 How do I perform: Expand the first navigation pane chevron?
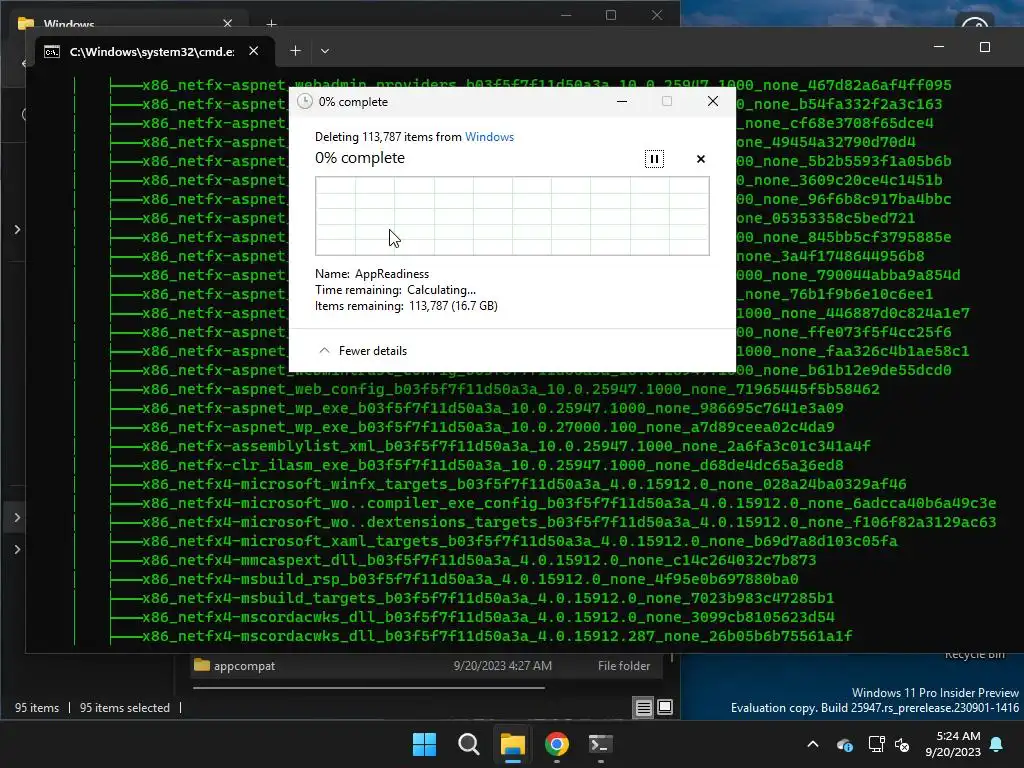(x=18, y=229)
